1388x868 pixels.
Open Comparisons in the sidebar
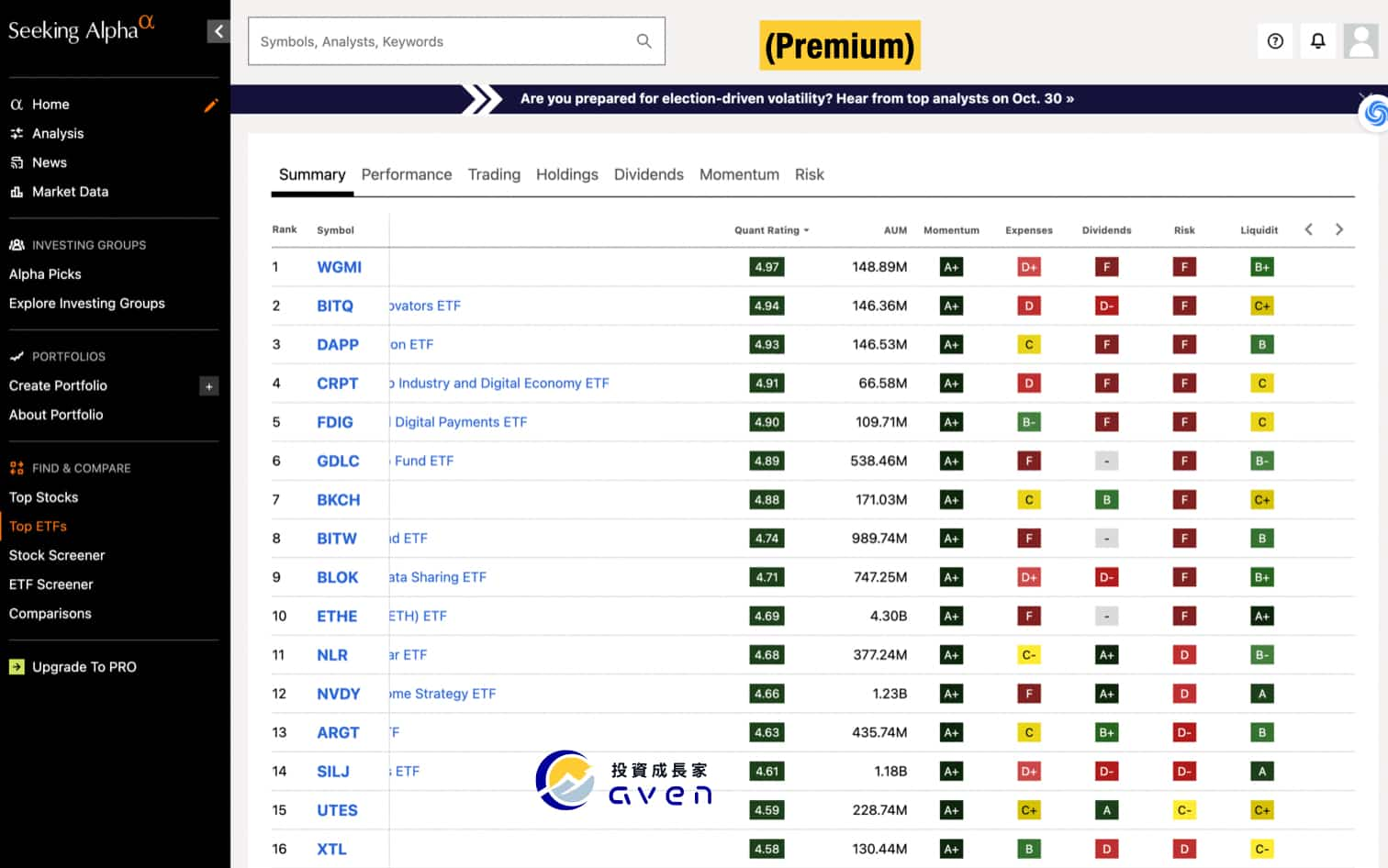click(x=50, y=614)
